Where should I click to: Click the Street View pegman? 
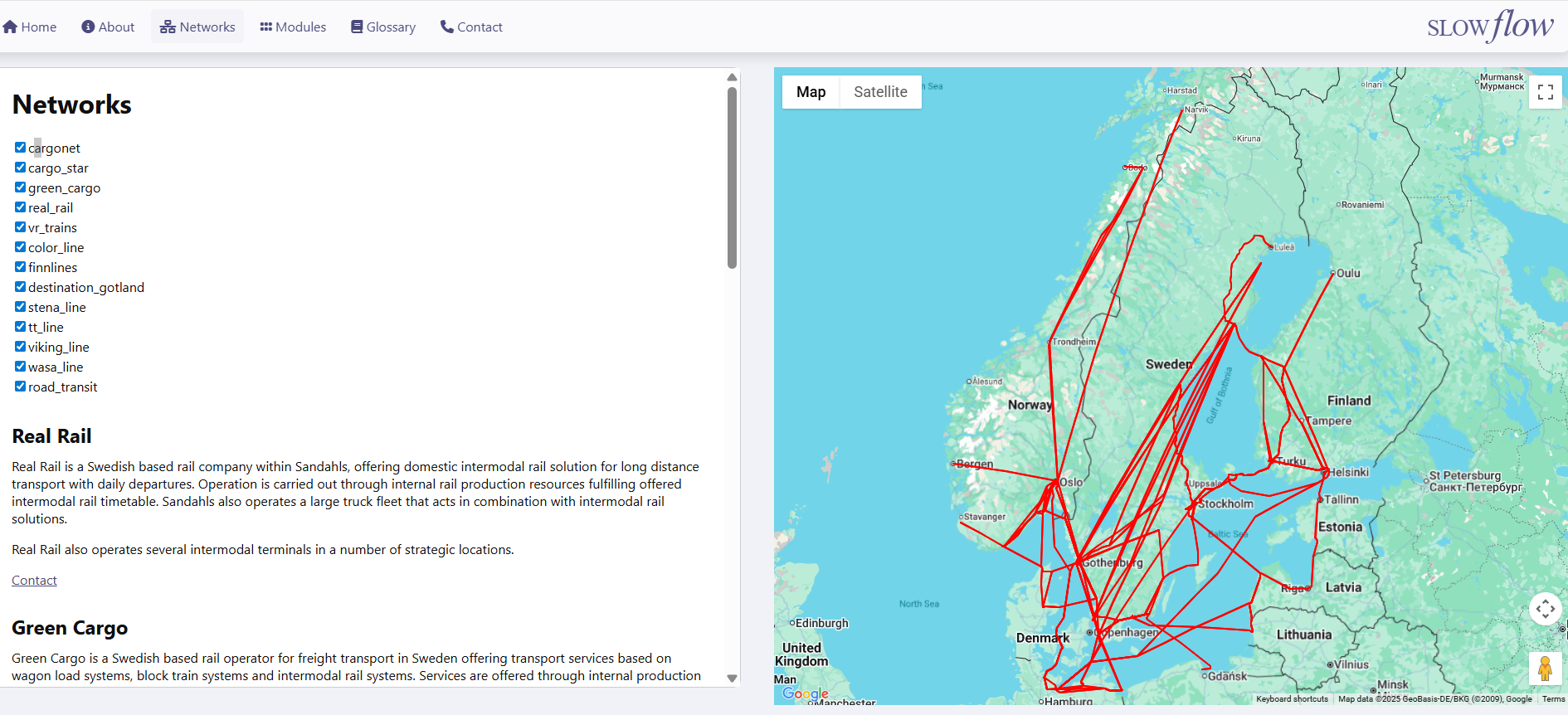coord(1545,668)
